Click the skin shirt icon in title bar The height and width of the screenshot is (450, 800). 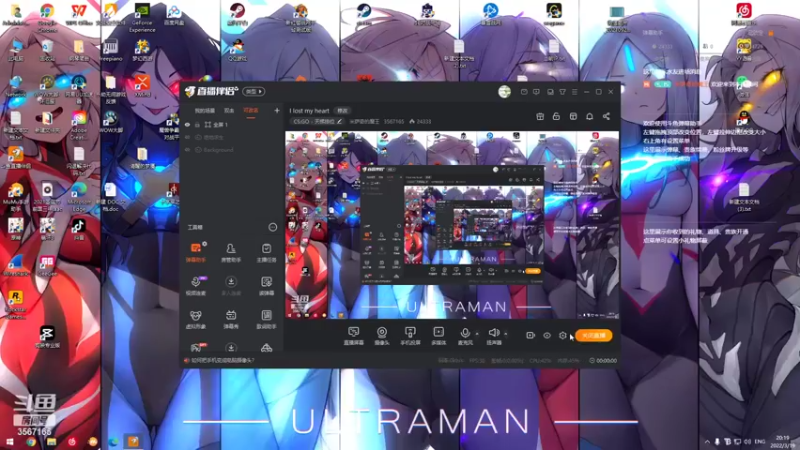pos(562,92)
